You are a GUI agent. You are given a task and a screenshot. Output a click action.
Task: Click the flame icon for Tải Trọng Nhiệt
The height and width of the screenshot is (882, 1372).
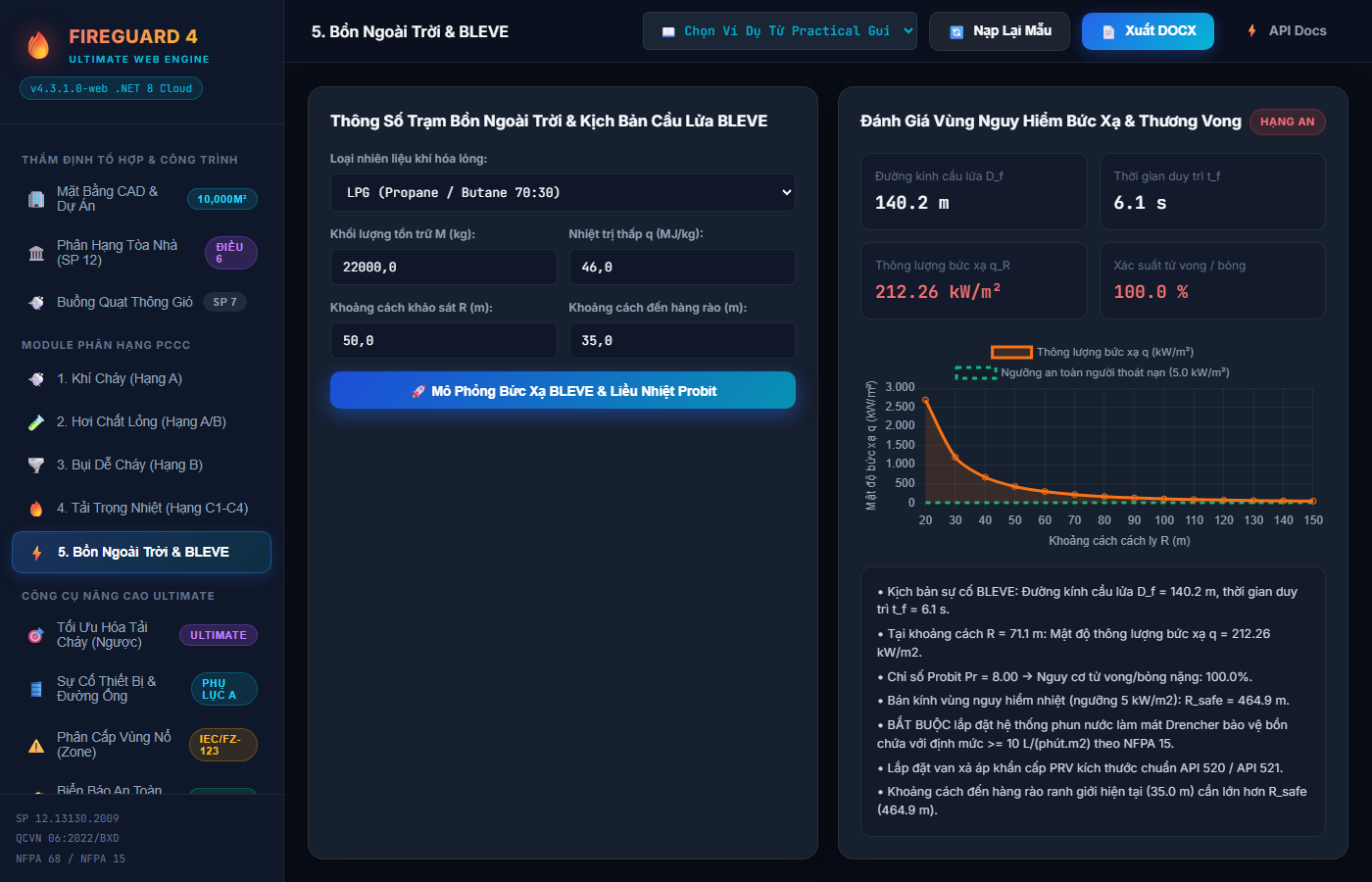[36, 509]
